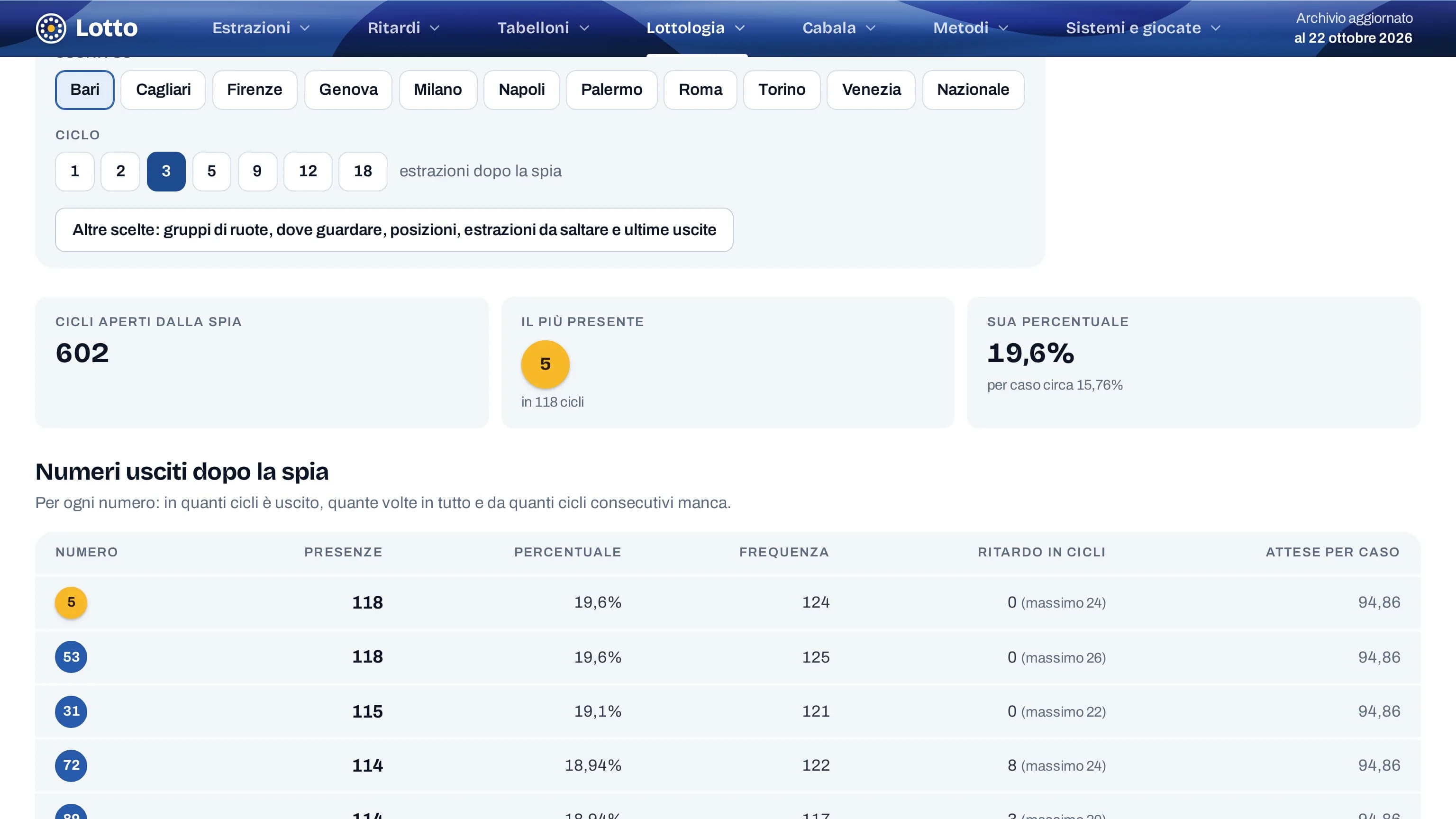Click the yellow 5 ball in the table's first row

[71, 602]
